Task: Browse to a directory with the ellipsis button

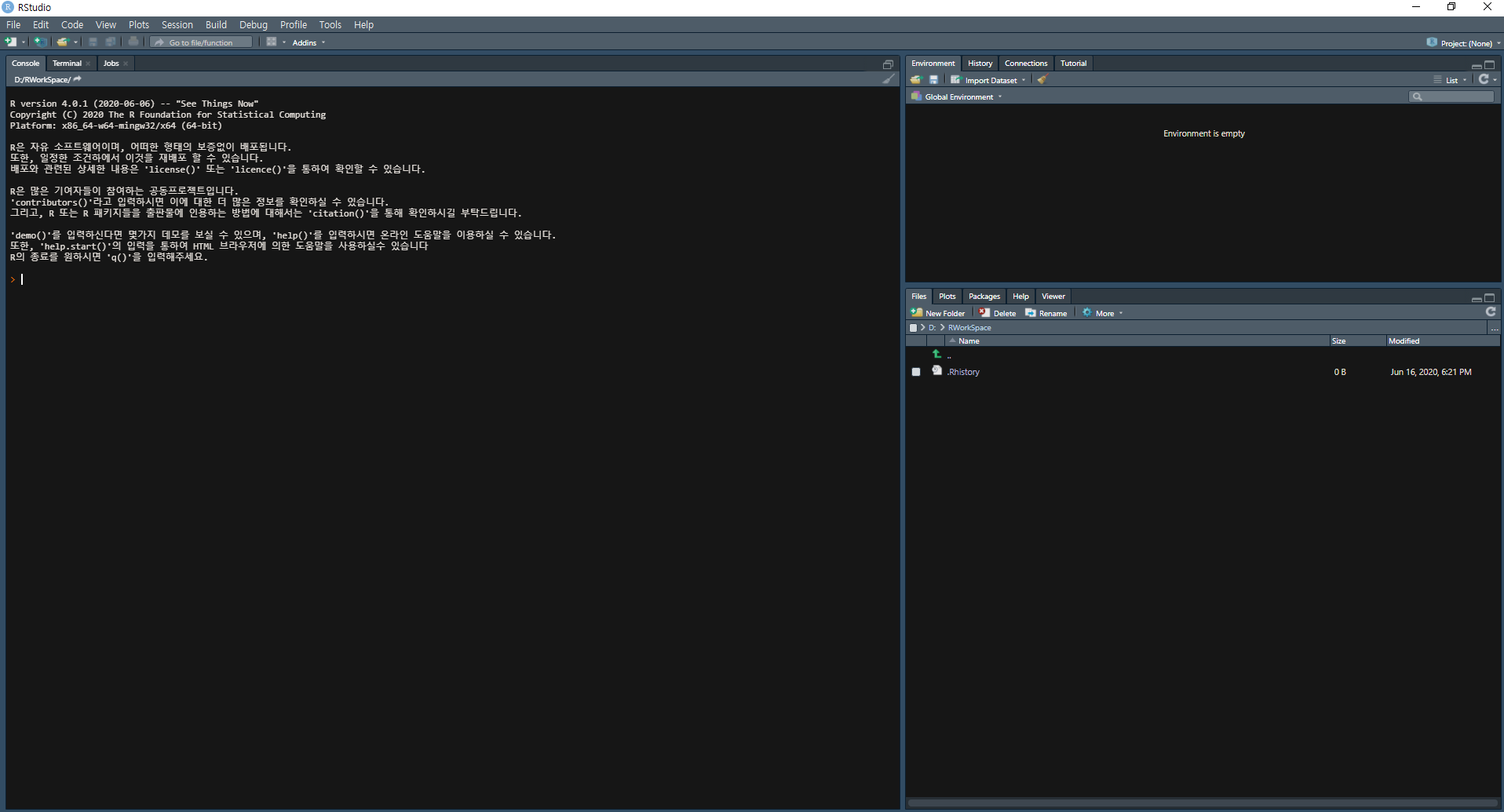Action: pos(1495,328)
